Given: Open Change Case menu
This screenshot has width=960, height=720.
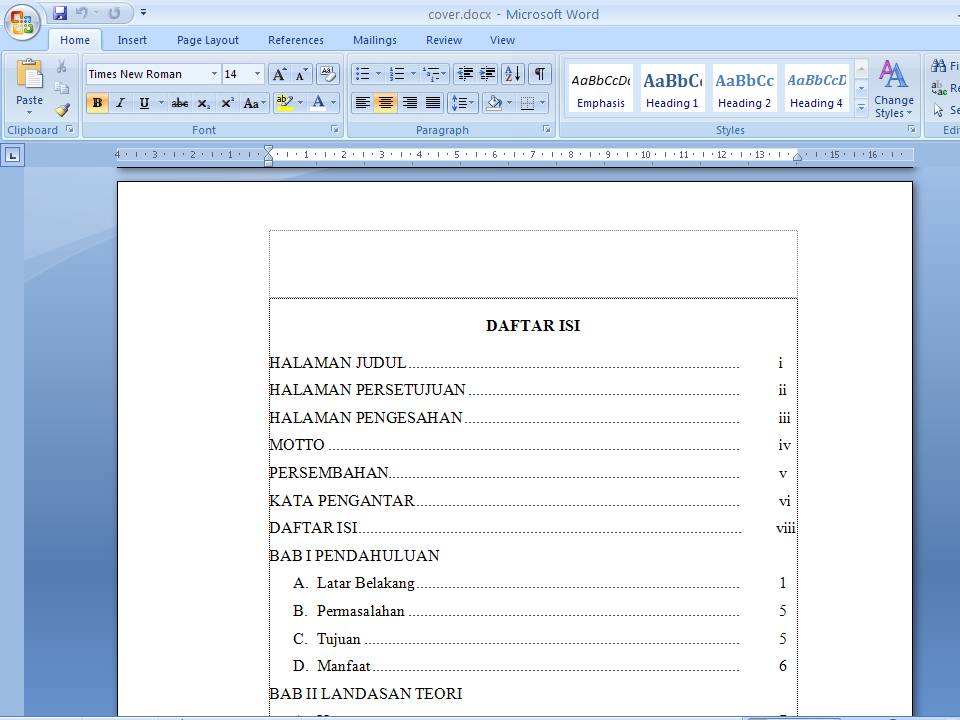Looking at the screenshot, I should [254, 103].
